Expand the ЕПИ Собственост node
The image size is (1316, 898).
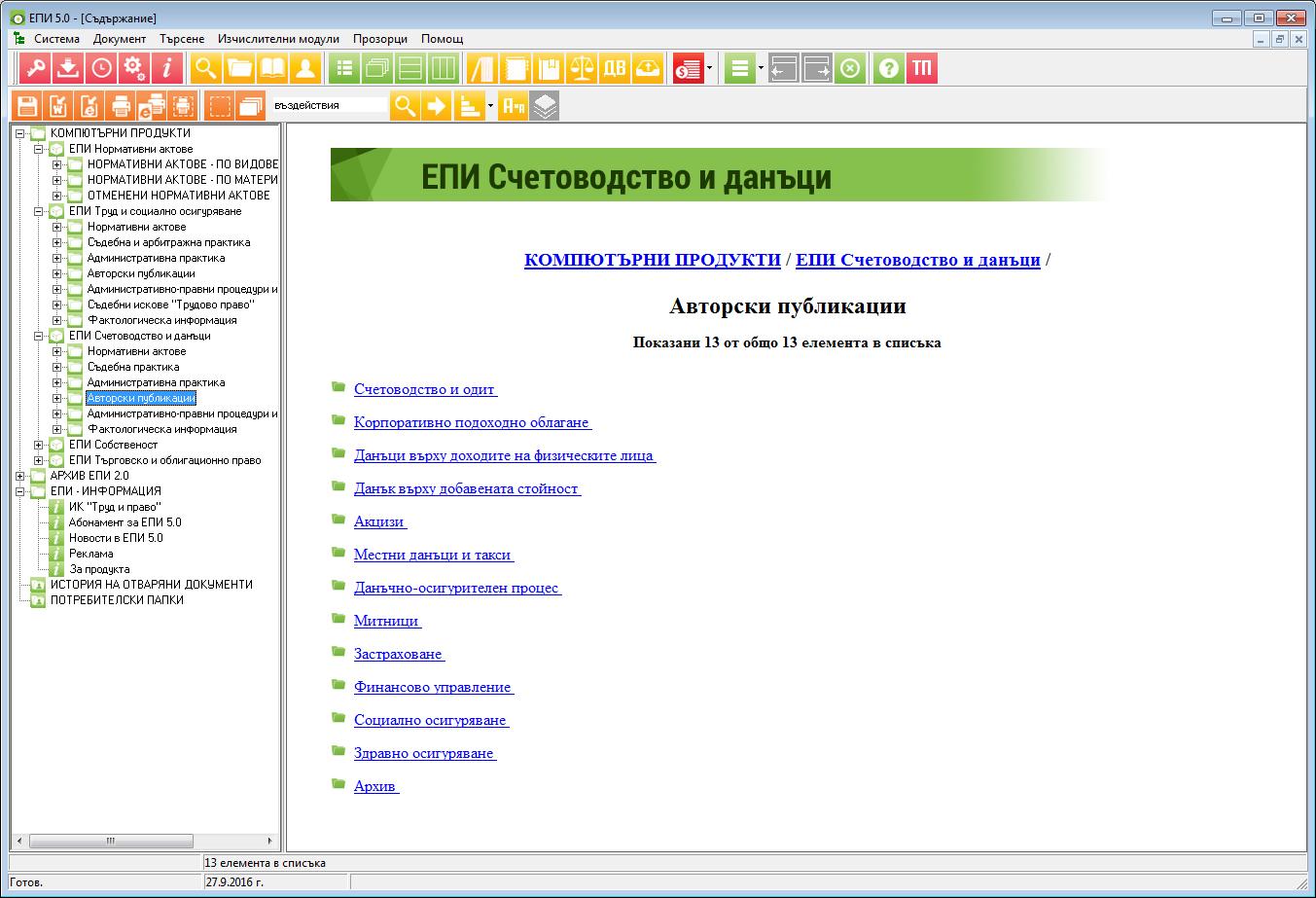tap(38, 445)
